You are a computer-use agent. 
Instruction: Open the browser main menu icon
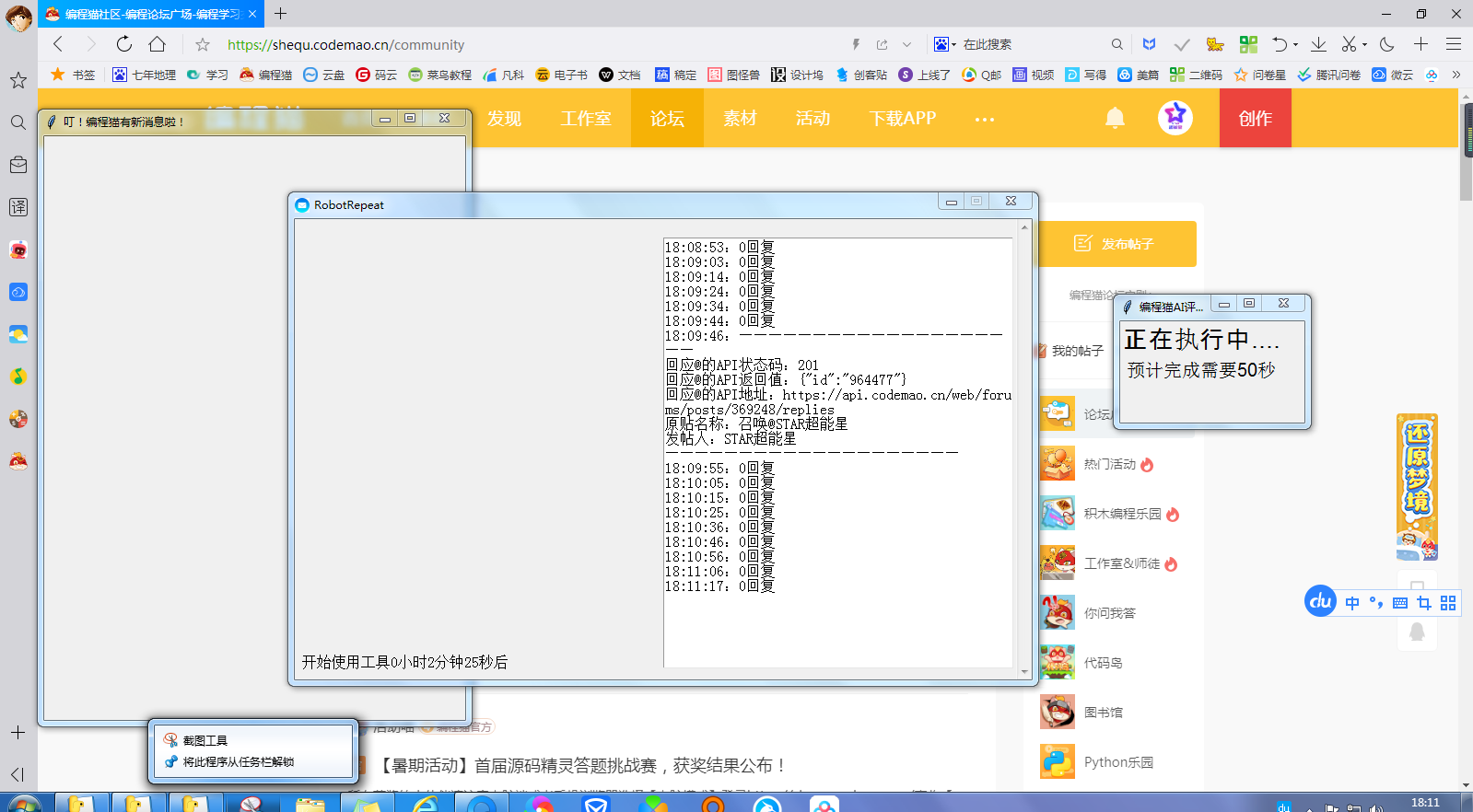point(1454,44)
